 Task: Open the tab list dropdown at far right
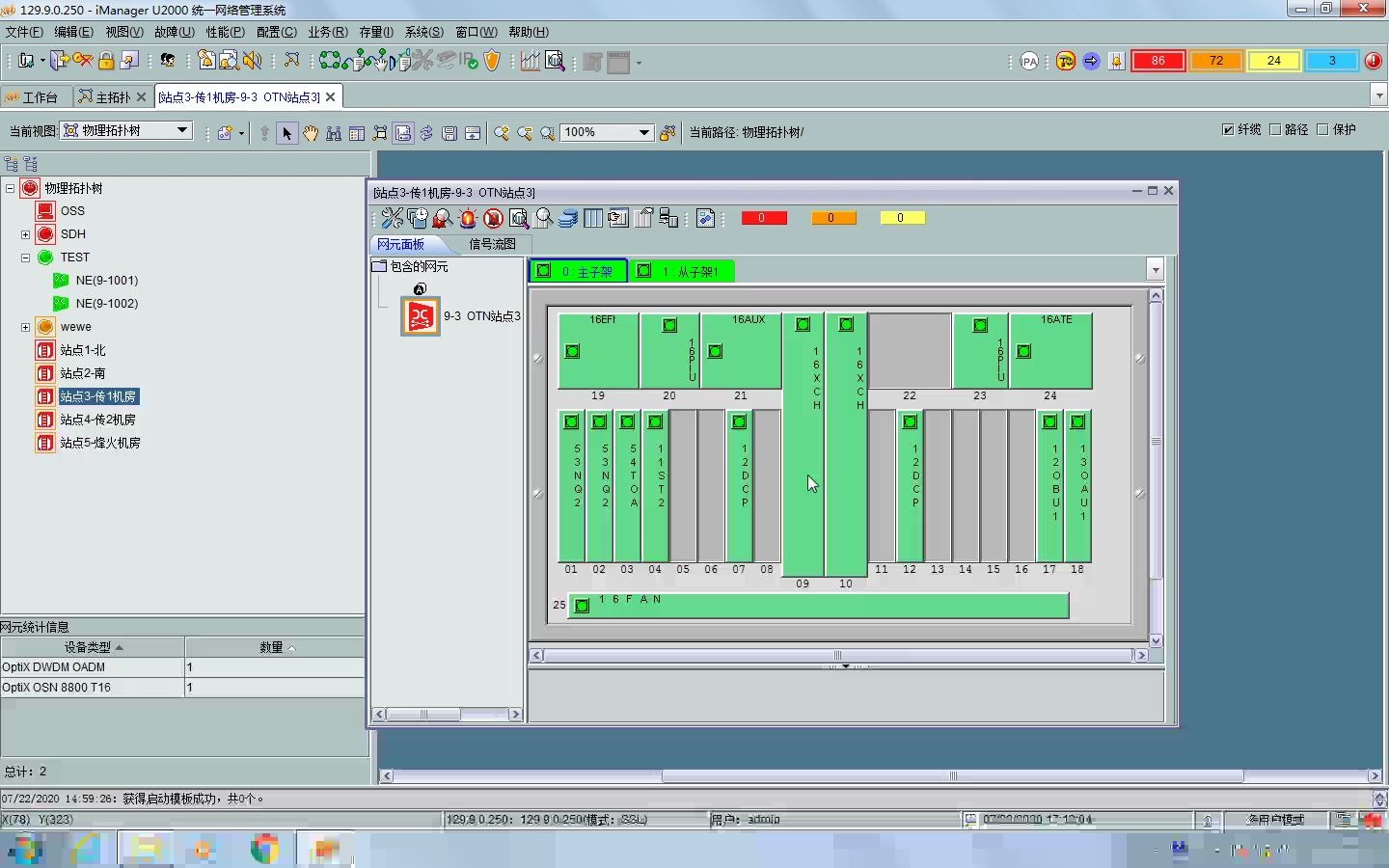(x=1378, y=95)
